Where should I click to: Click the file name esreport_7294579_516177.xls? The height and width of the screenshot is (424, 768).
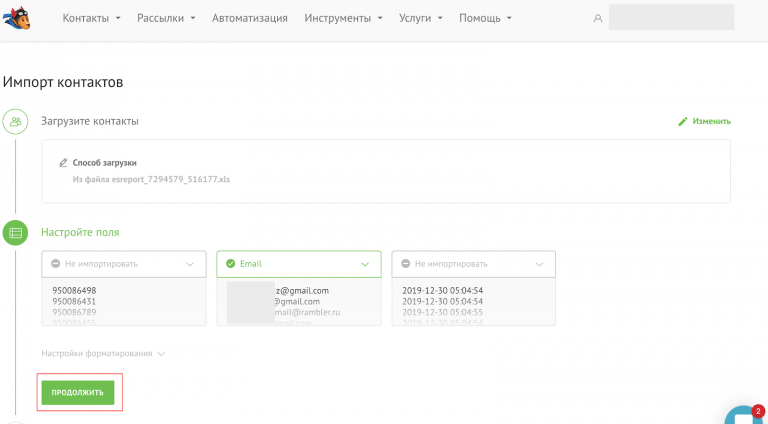point(170,179)
